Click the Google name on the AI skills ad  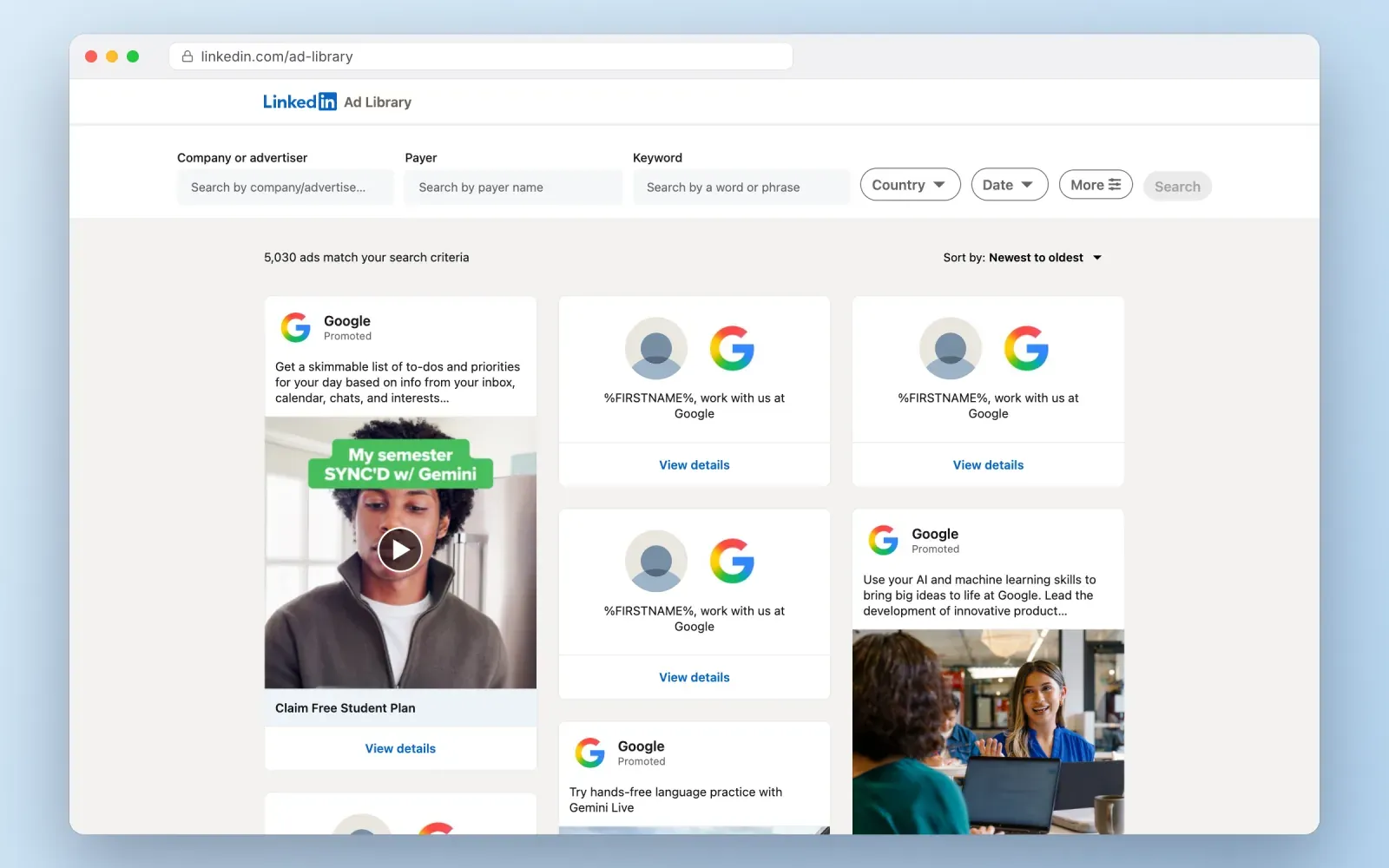coord(935,534)
